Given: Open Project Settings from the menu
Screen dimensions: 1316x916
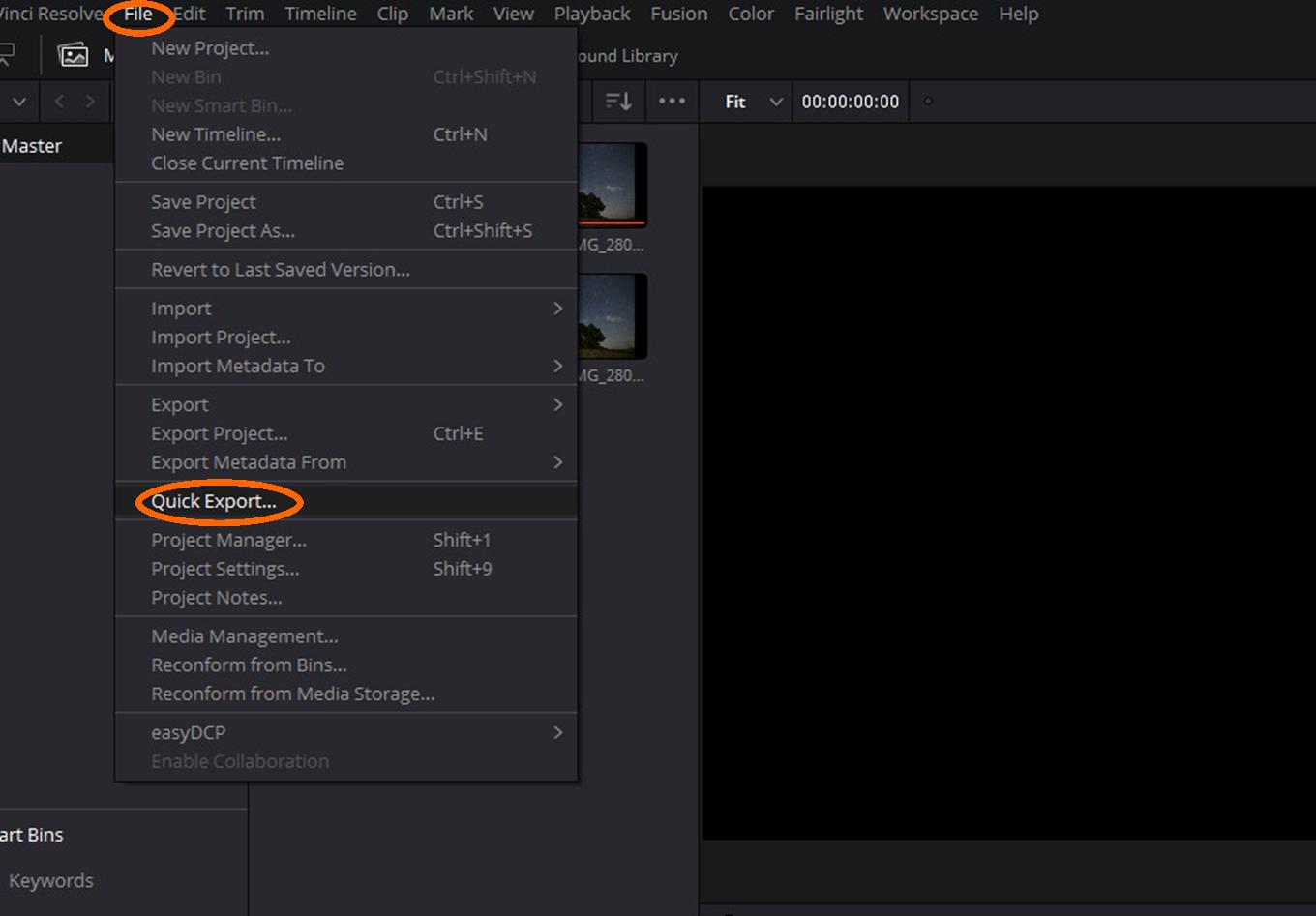Looking at the screenshot, I should pos(224,569).
